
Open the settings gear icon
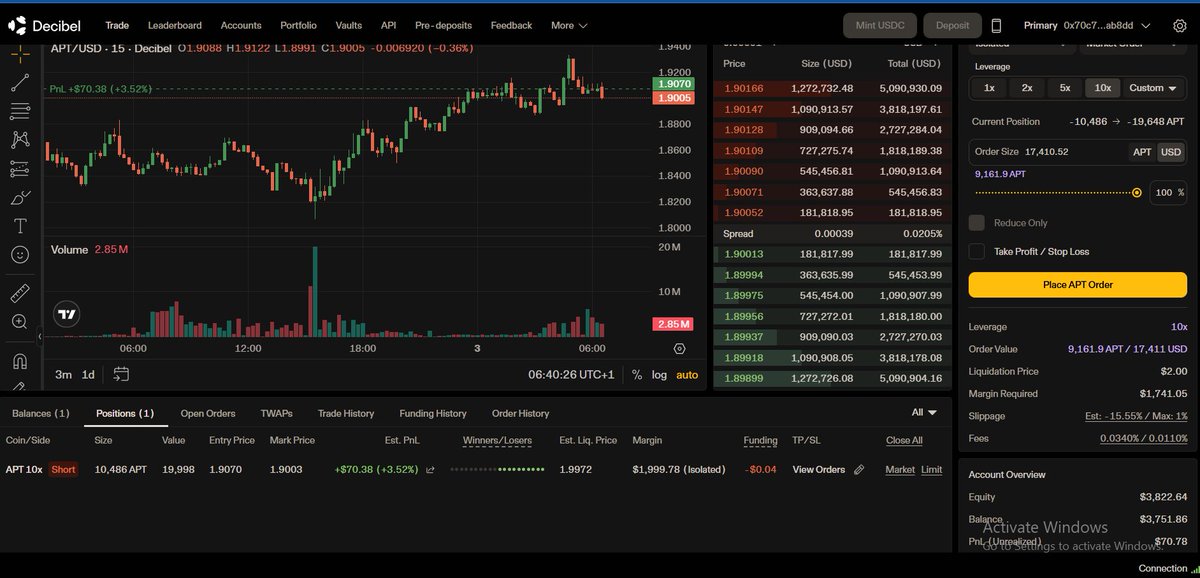tap(1179, 26)
